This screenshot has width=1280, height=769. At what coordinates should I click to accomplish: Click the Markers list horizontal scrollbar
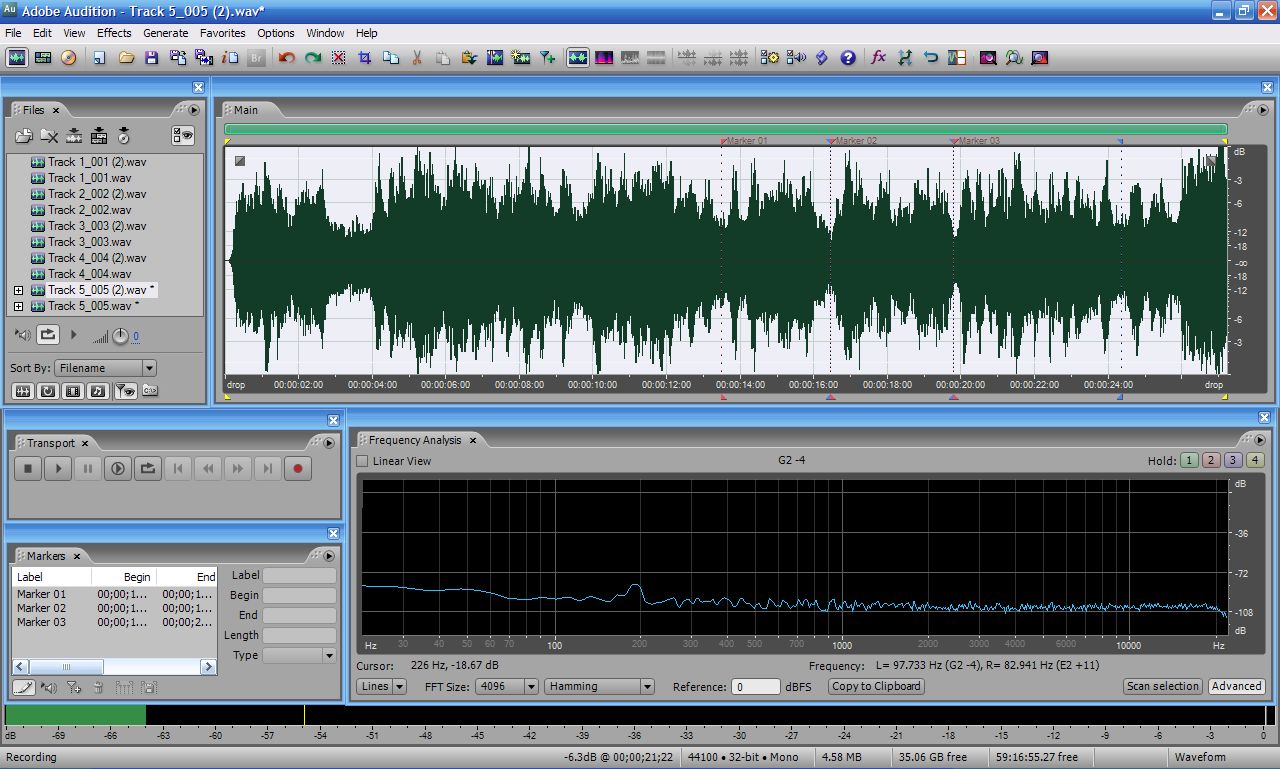tap(114, 667)
